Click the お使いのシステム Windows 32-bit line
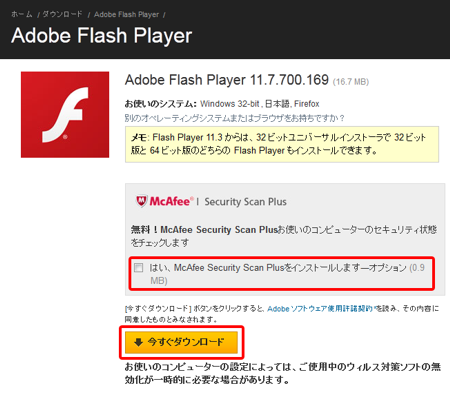 click(x=222, y=104)
